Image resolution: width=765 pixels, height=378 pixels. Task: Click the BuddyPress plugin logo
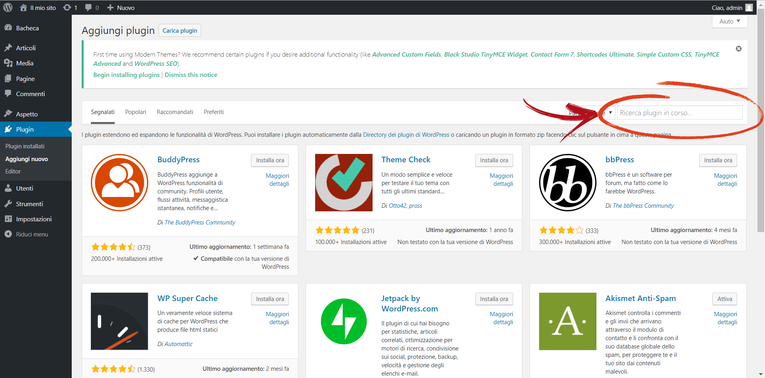pos(120,182)
